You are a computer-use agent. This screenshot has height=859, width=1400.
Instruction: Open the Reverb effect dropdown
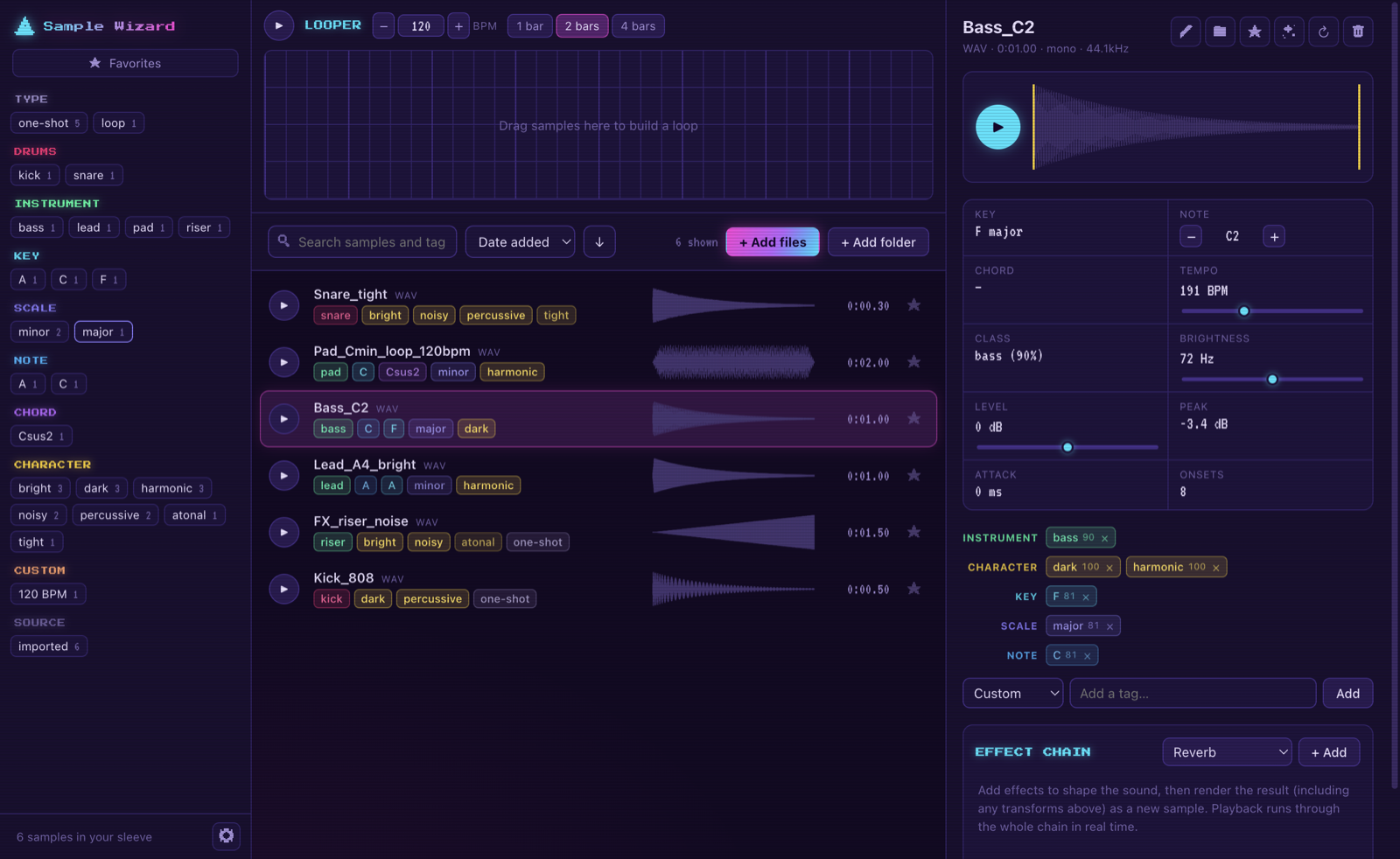tap(1227, 751)
